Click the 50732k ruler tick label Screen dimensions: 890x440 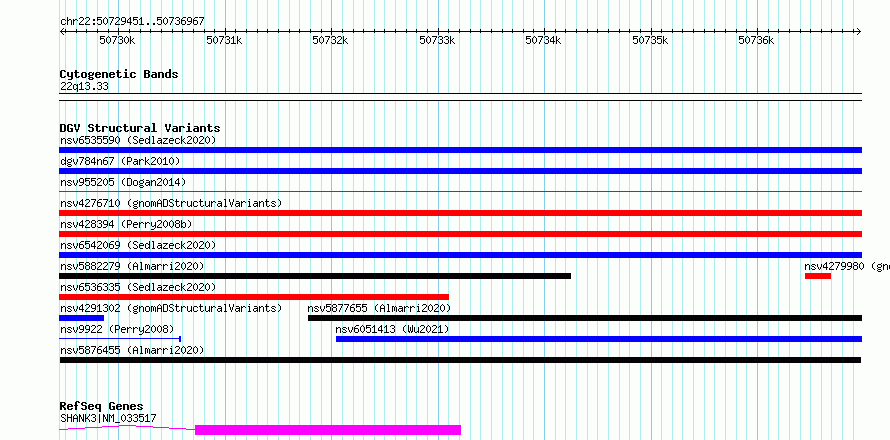(x=330, y=40)
